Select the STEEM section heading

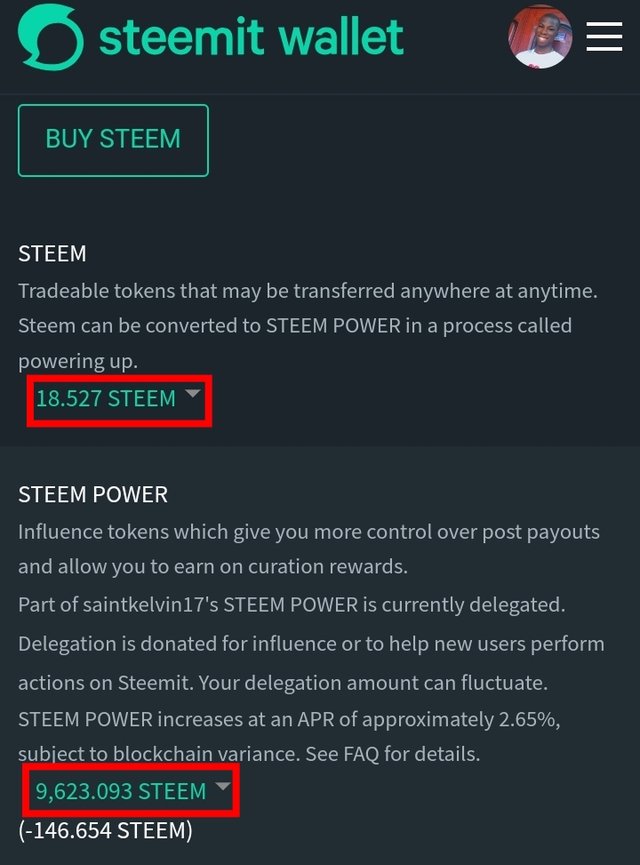pyautogui.click(x=52, y=254)
